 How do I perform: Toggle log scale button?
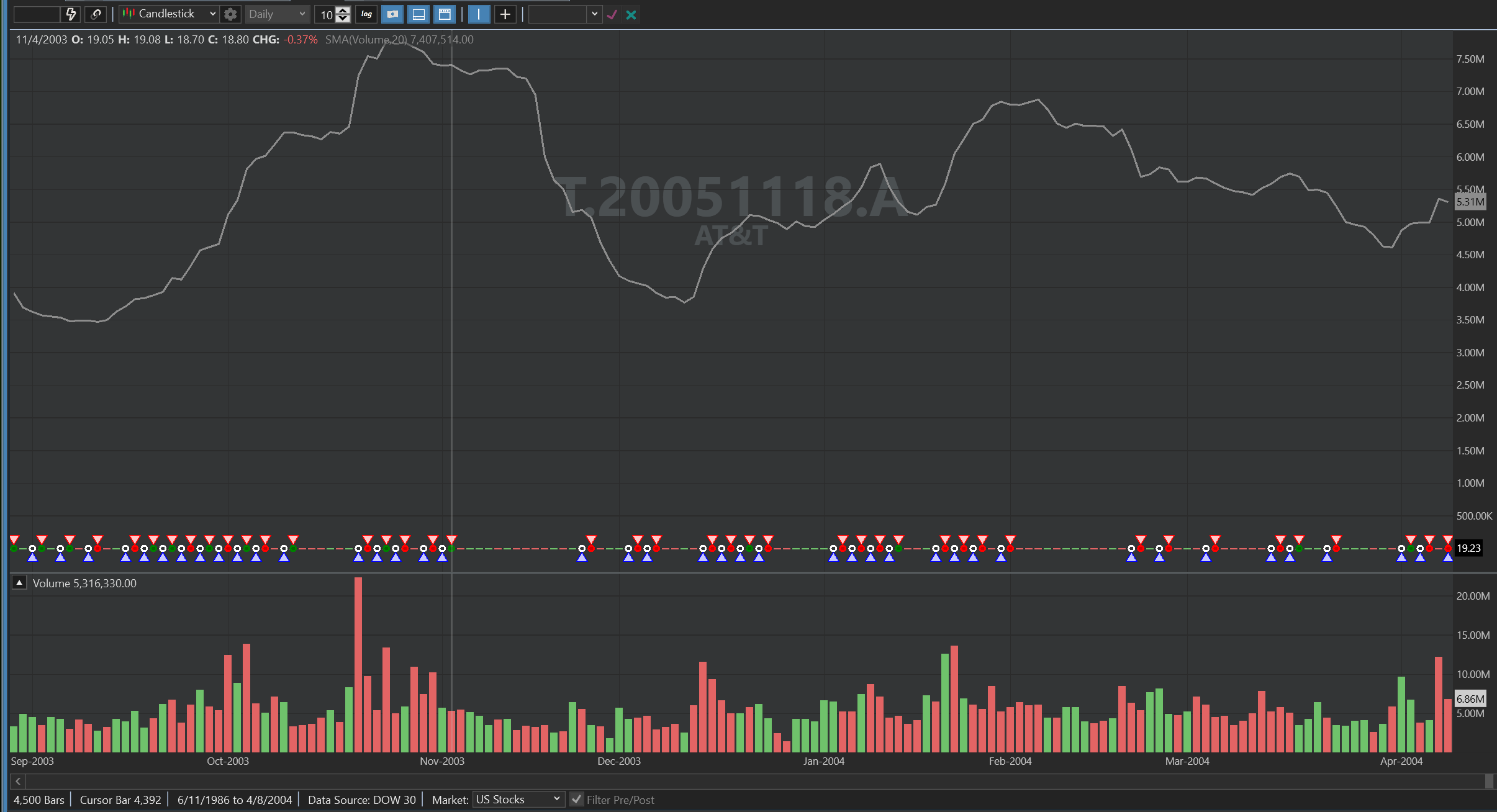[x=366, y=14]
